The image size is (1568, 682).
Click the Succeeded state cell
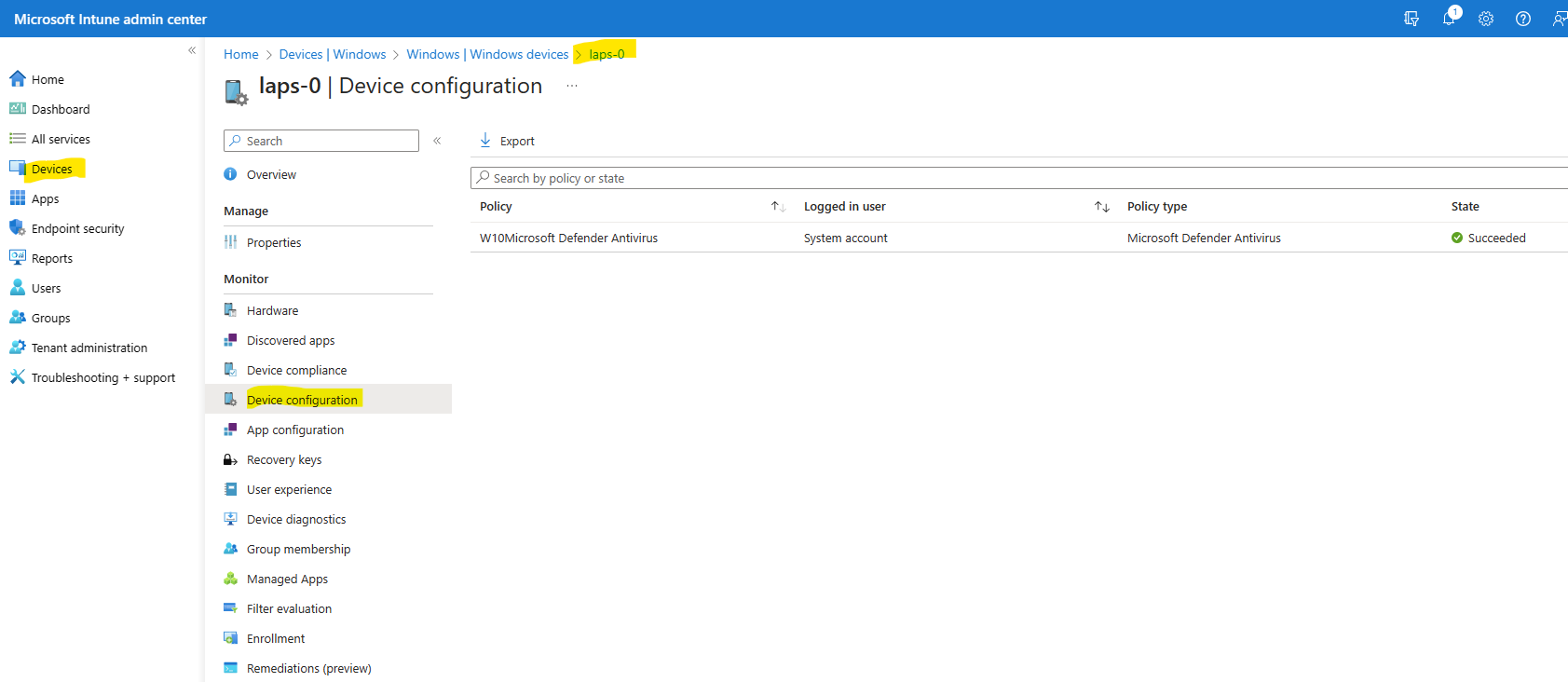(1488, 239)
